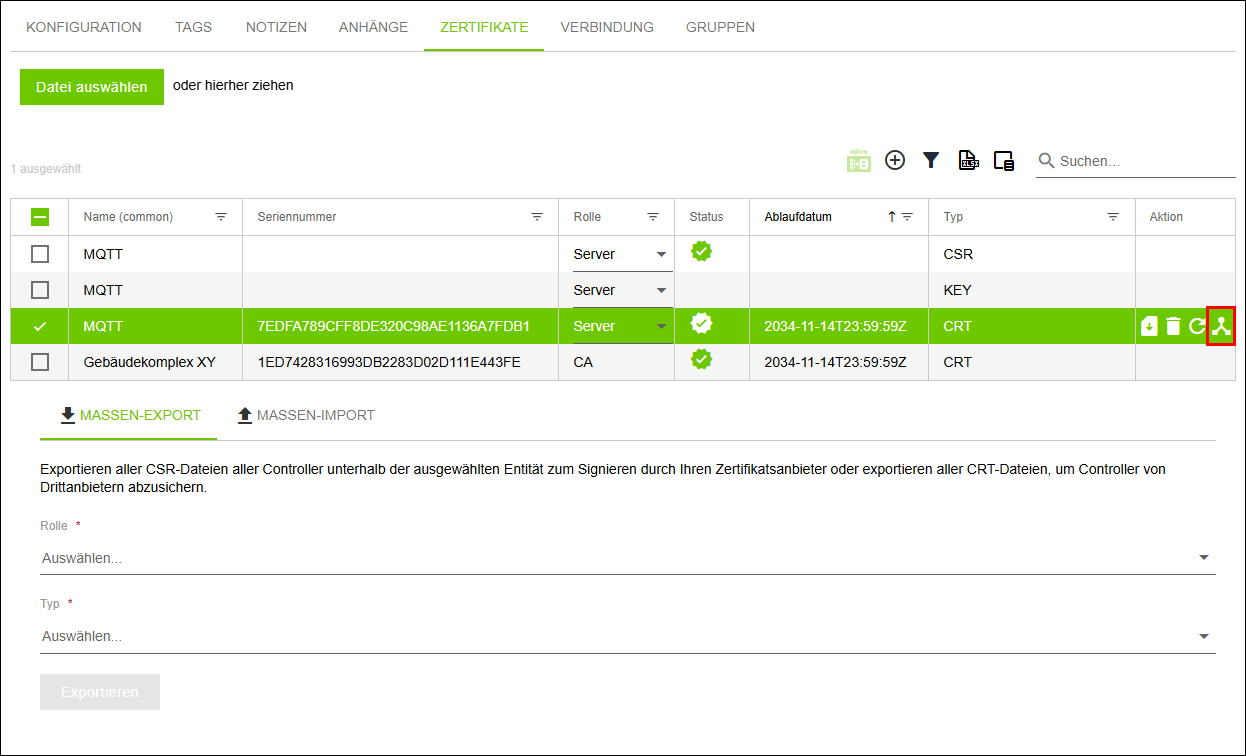Click the refresh icon in the selected row
1246x756 pixels.
[1197, 326]
